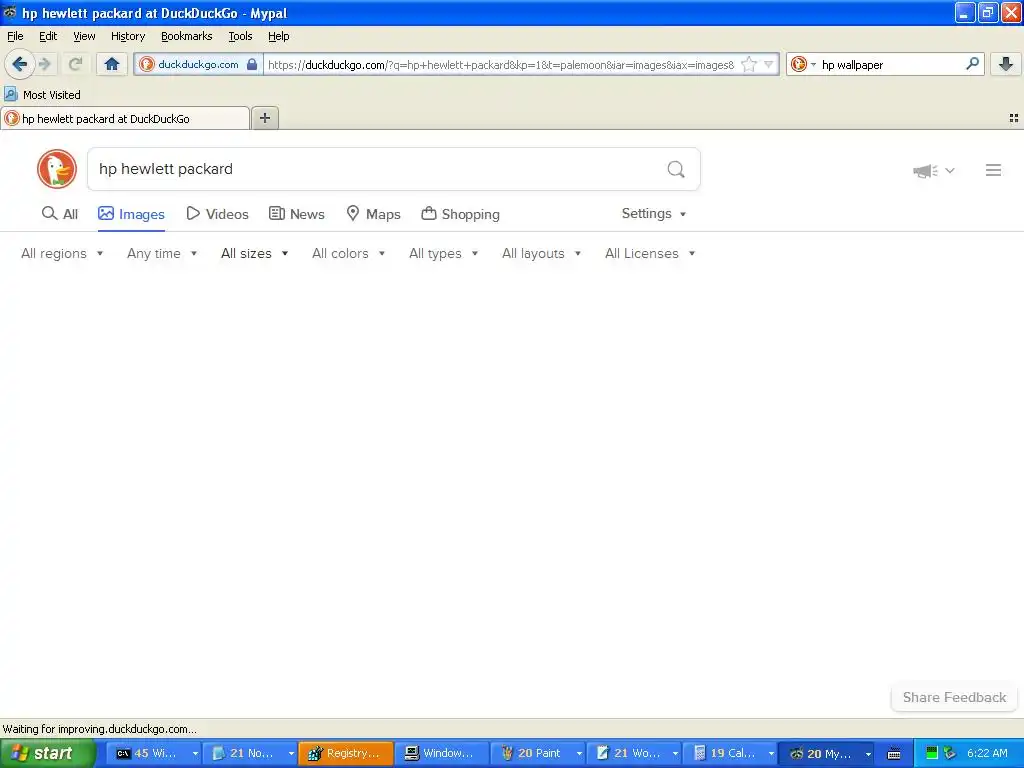
Task: Open the Paint taskbar group
Action: (x=538, y=753)
